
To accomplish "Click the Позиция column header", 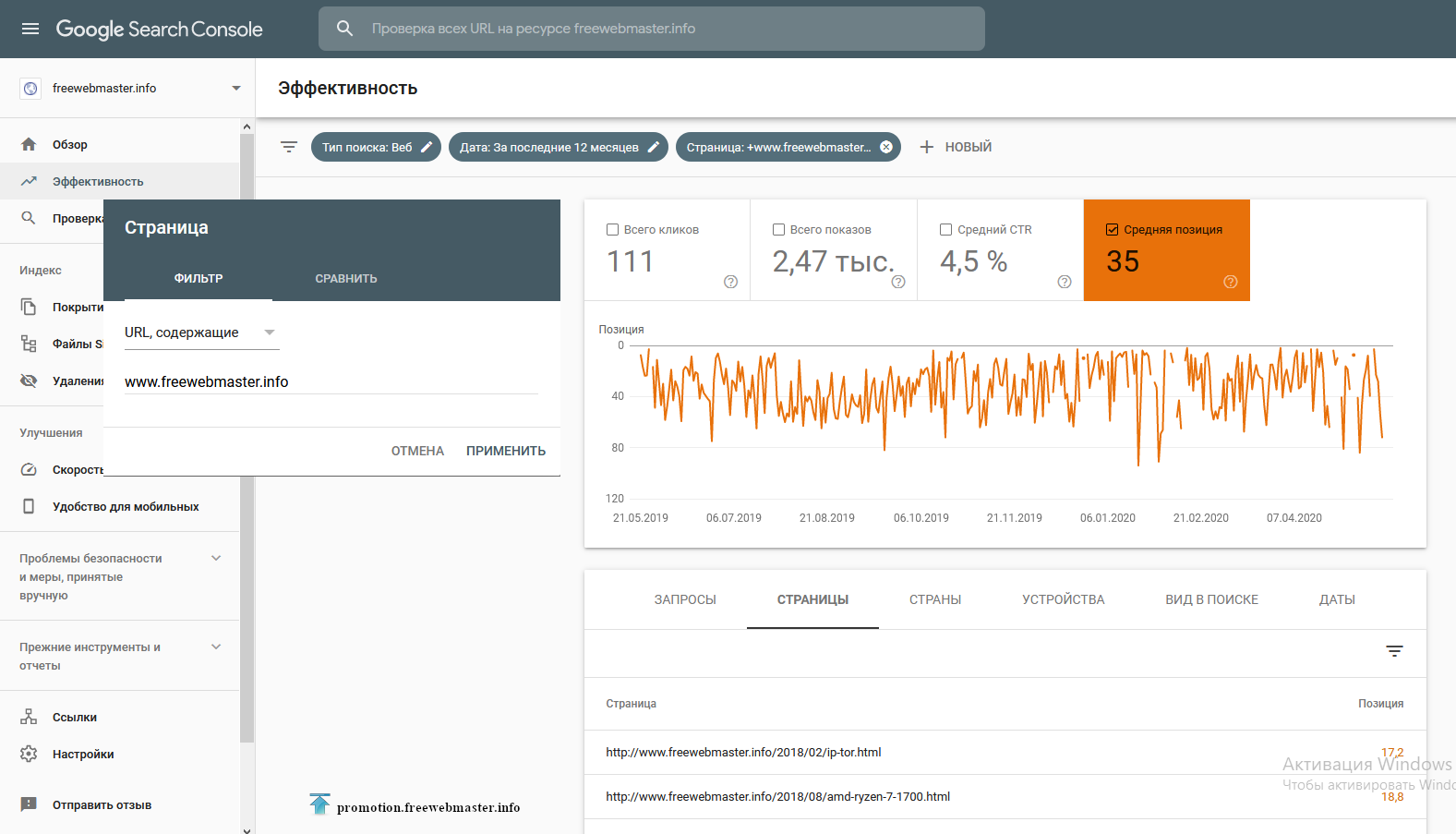I will coord(1380,704).
